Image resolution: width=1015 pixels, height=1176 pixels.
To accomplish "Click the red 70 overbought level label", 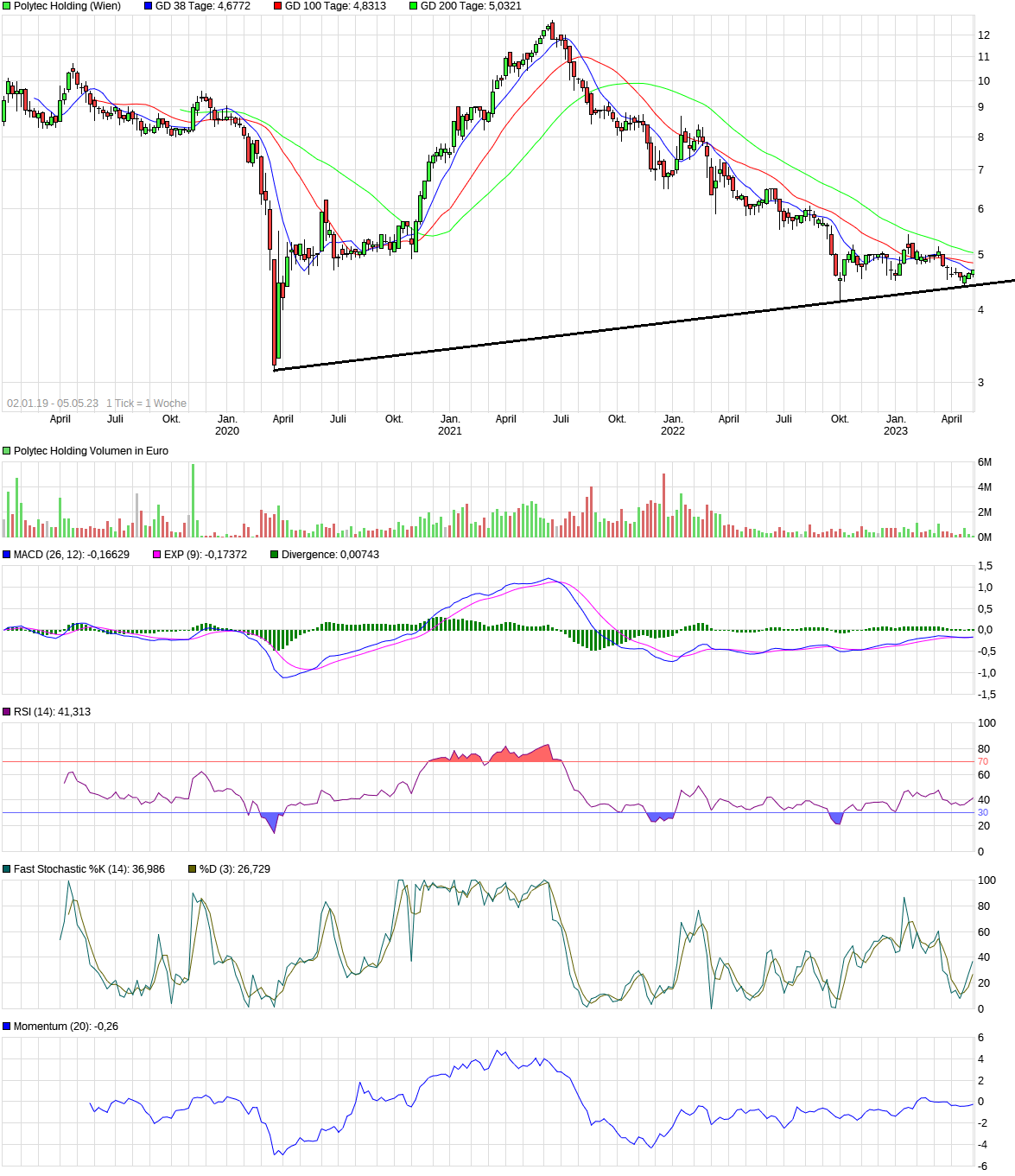I will (983, 762).
